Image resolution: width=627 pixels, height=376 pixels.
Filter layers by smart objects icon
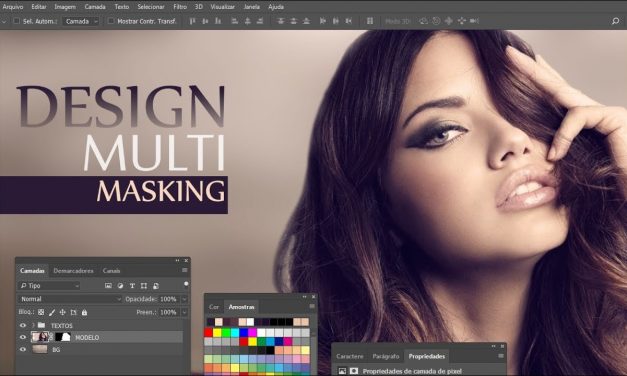coord(156,286)
